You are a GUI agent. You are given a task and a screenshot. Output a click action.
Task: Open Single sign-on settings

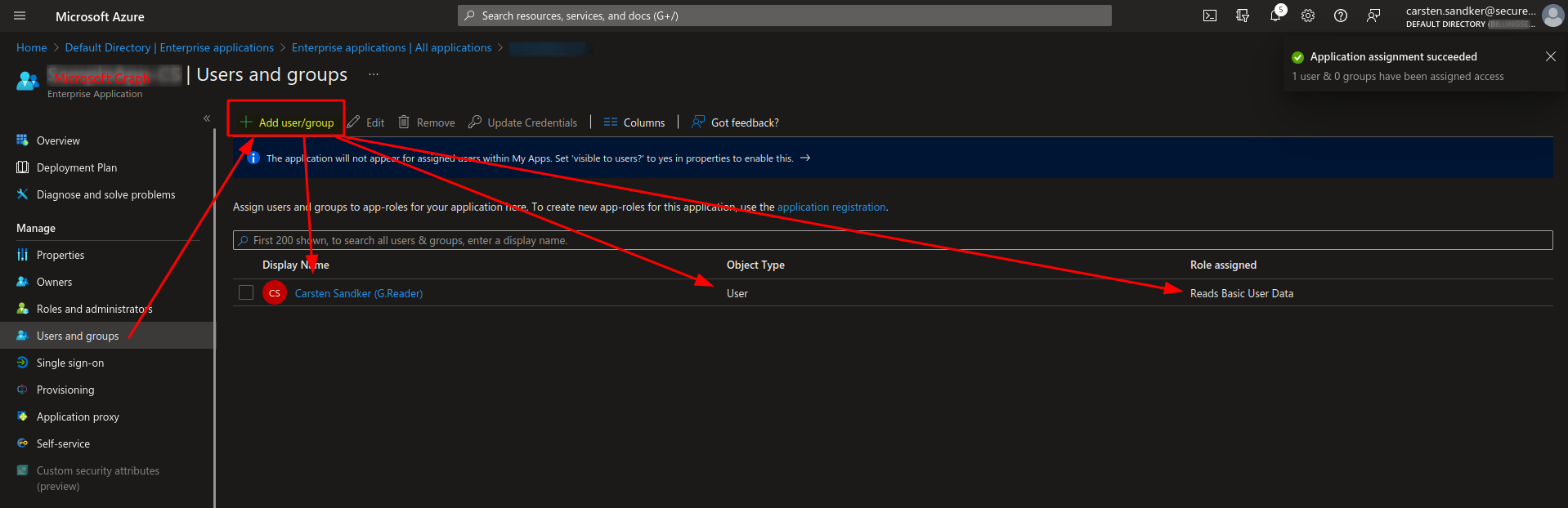coord(70,363)
